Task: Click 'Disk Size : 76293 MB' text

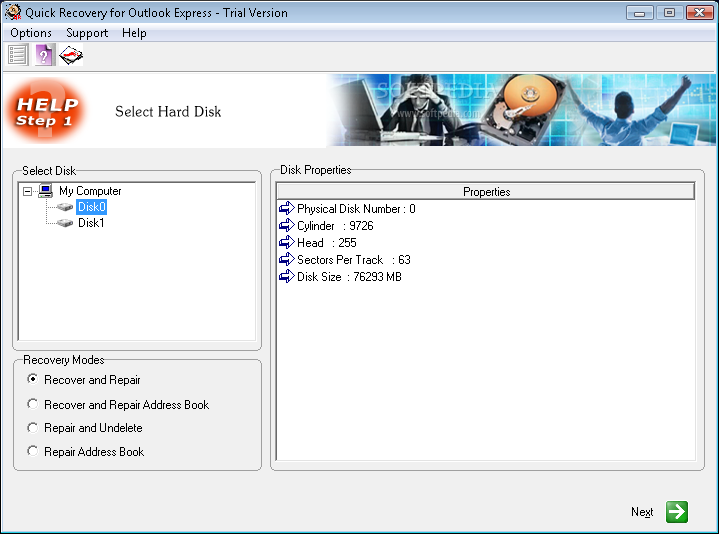Action: pos(349,277)
